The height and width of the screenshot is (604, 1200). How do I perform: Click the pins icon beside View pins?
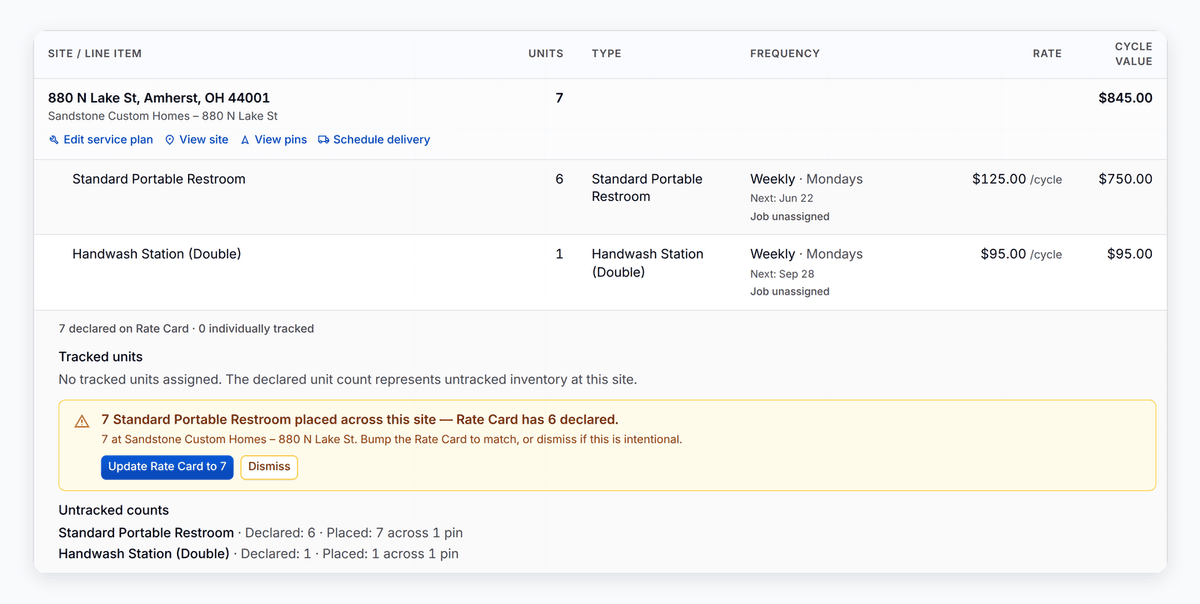tap(245, 140)
